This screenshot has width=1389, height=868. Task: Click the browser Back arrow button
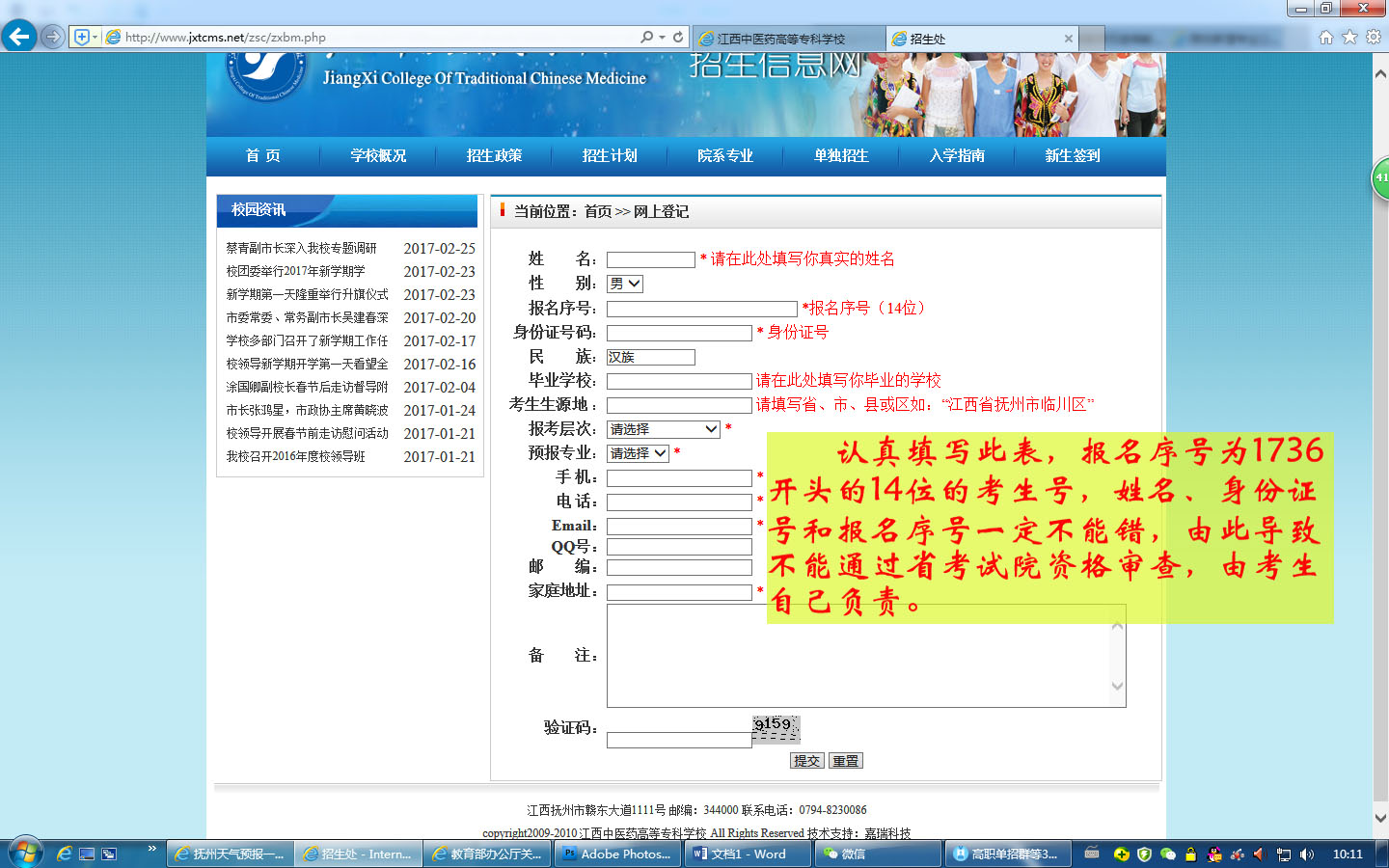pyautogui.click(x=18, y=37)
